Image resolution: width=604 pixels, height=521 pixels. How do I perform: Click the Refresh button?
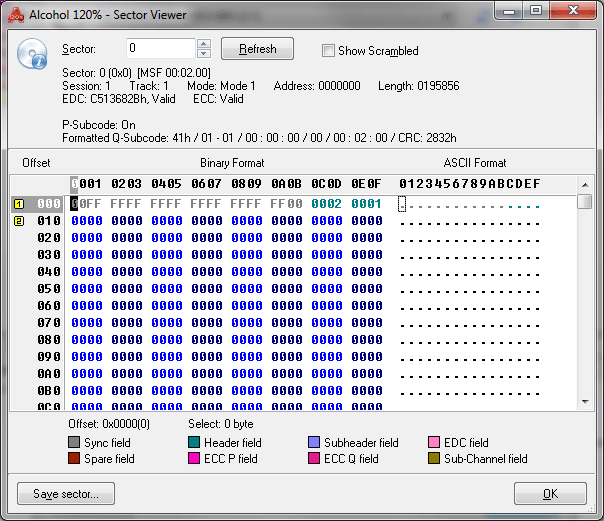click(257, 49)
